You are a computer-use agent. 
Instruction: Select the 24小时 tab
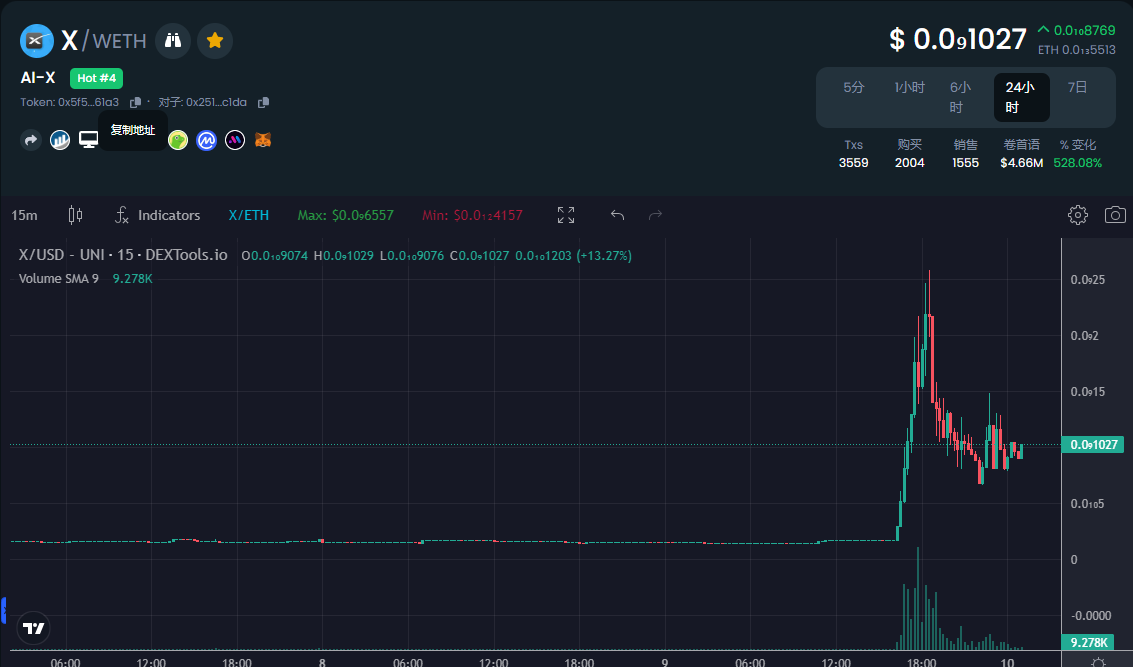pos(1021,96)
